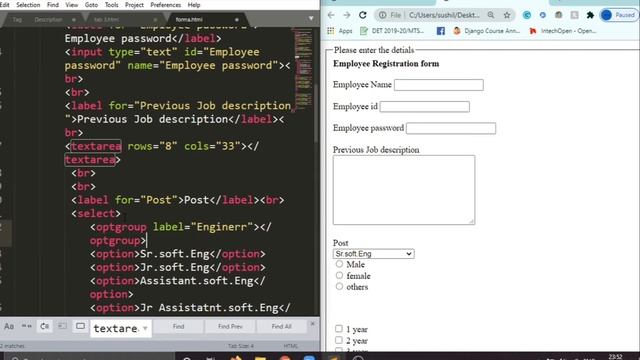Viewport: 640px width, 360px height.
Task: Select the Male radio button
Action: [x=339, y=264]
